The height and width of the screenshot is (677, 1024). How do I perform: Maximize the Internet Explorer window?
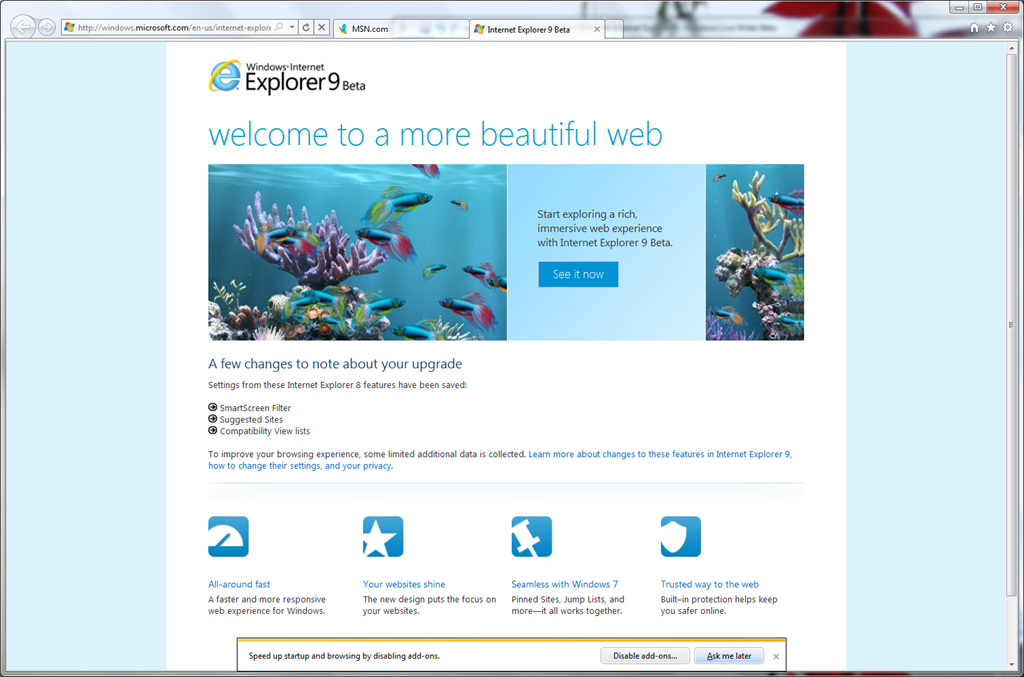pos(978,7)
